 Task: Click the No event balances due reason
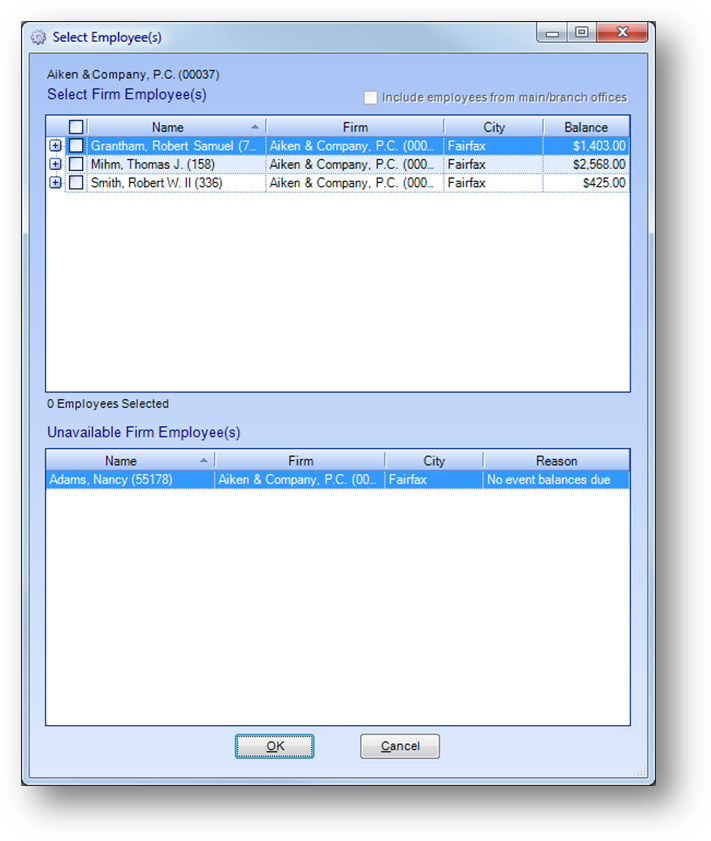[556, 479]
